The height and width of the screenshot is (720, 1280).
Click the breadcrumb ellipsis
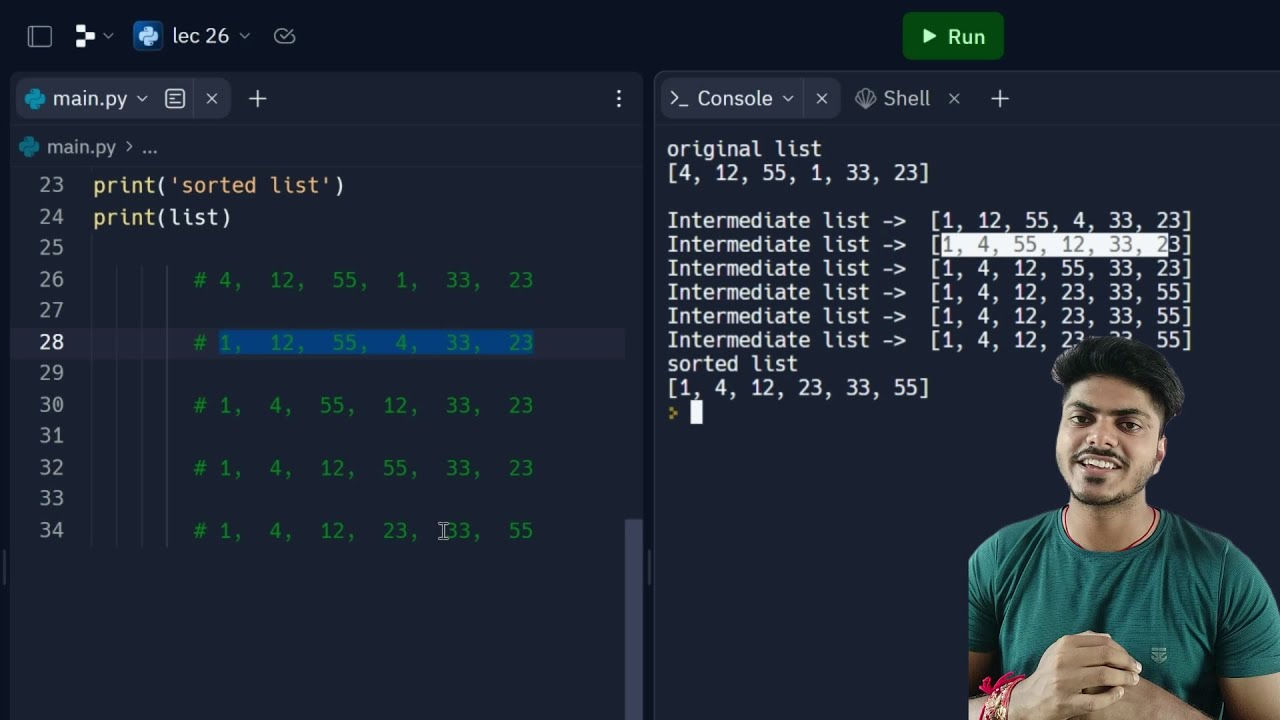click(x=149, y=148)
